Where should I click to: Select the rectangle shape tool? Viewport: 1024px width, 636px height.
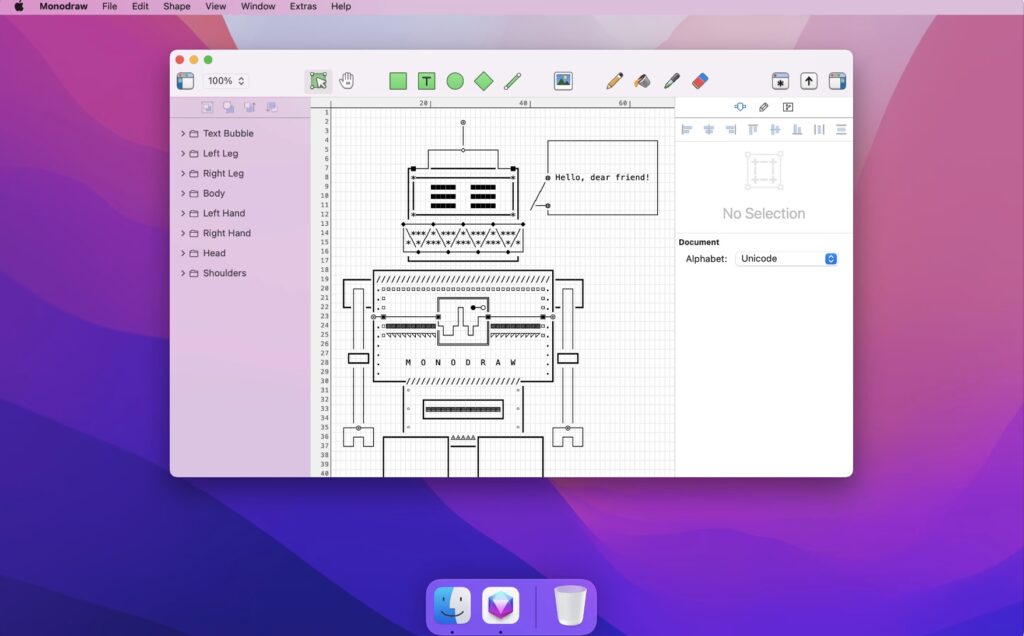(x=397, y=81)
